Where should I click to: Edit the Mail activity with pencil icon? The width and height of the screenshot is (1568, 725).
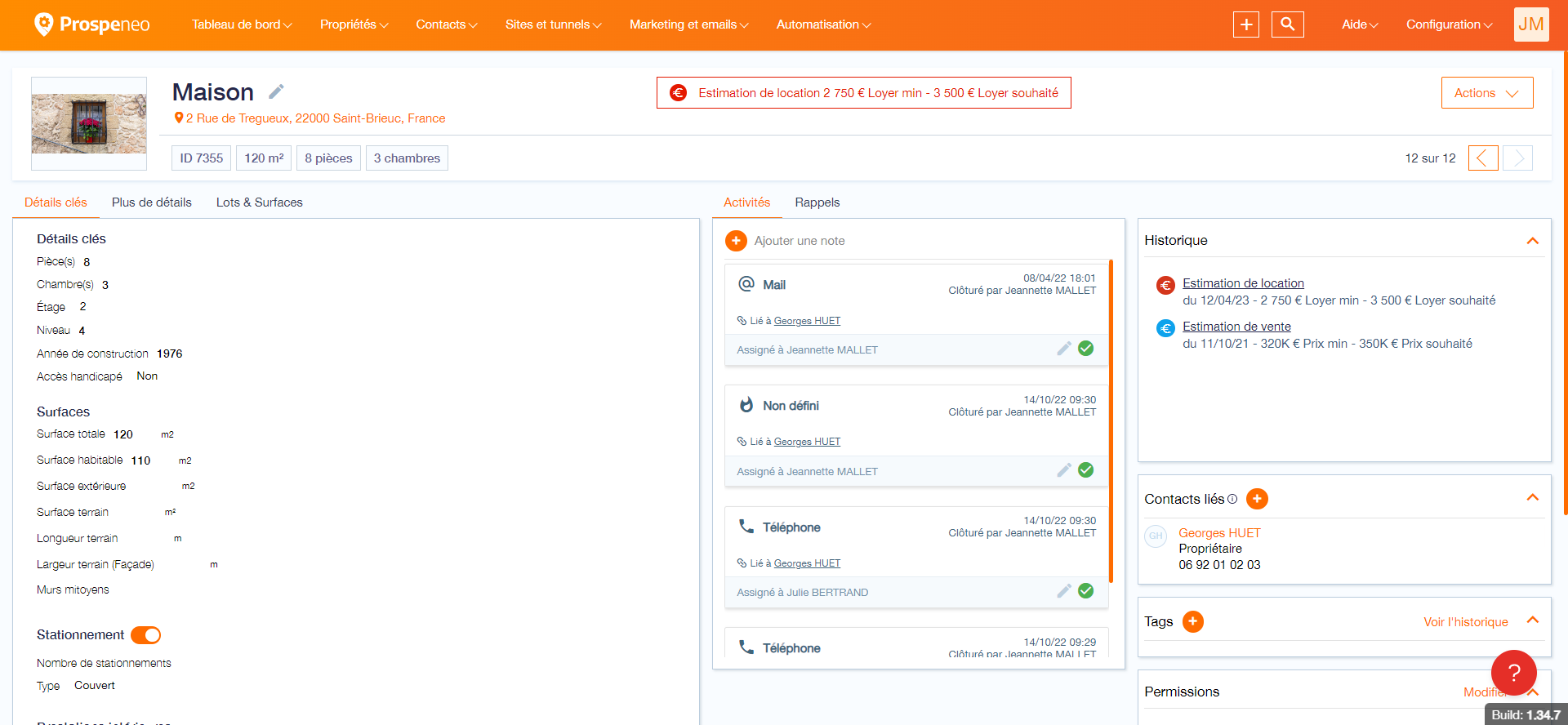click(x=1063, y=349)
